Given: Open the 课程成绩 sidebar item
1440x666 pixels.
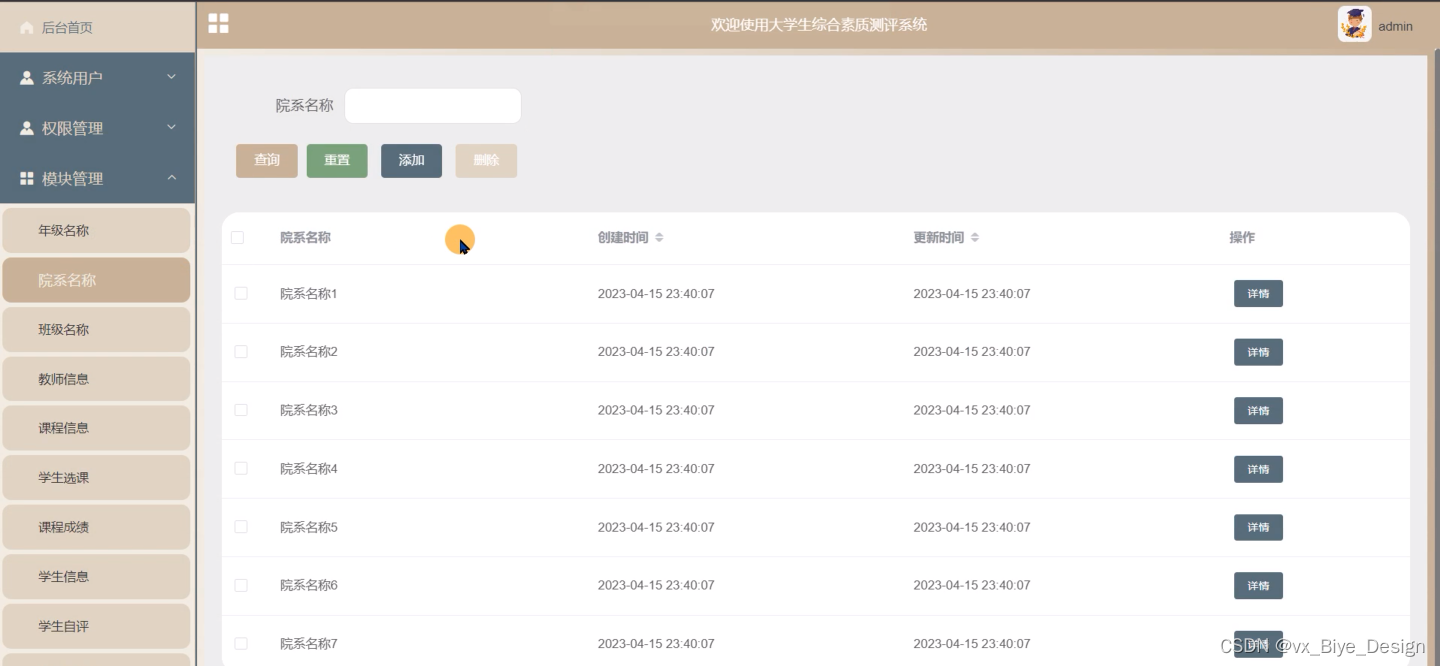Looking at the screenshot, I should pyautogui.click(x=96, y=527).
